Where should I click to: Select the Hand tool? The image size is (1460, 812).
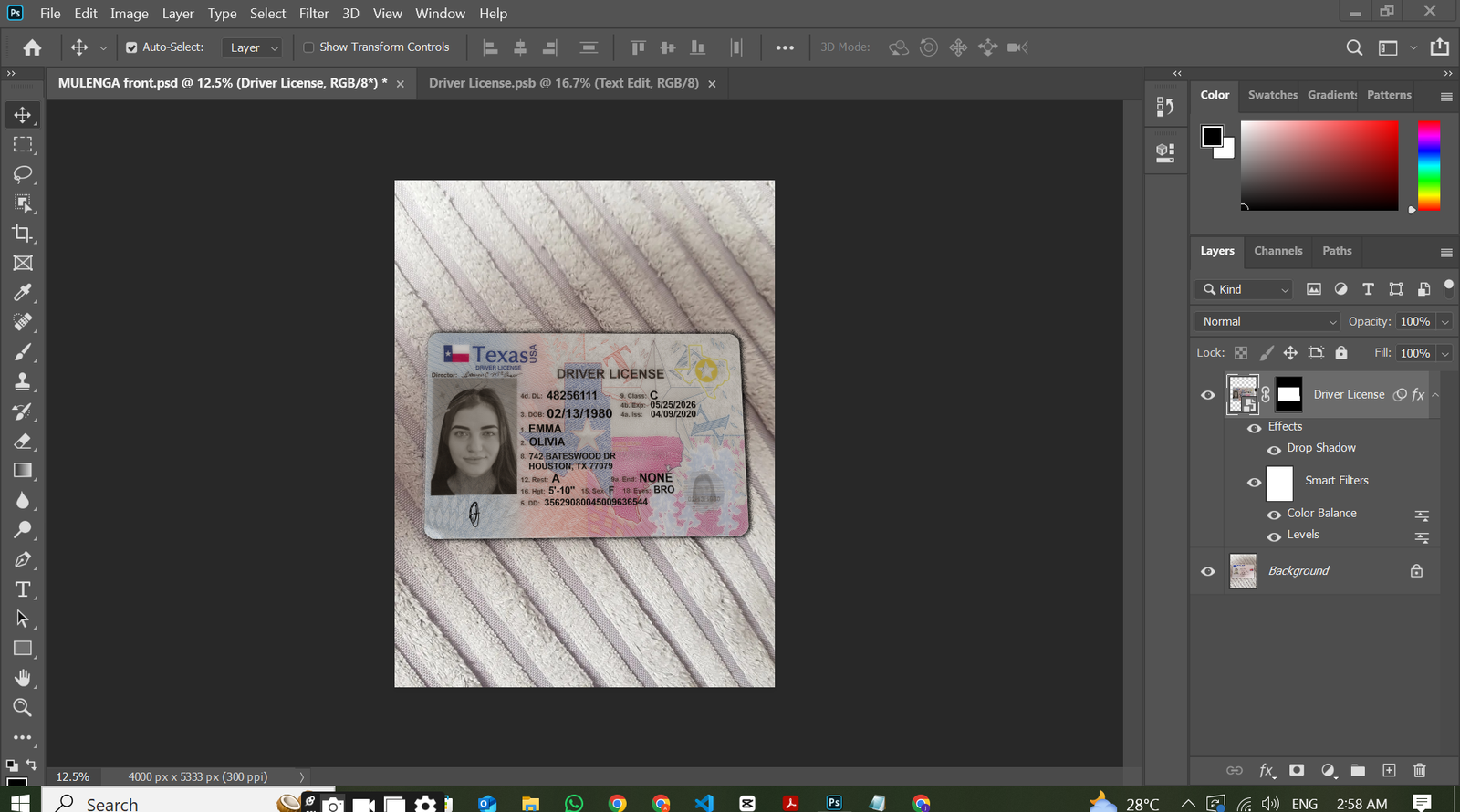tap(23, 678)
